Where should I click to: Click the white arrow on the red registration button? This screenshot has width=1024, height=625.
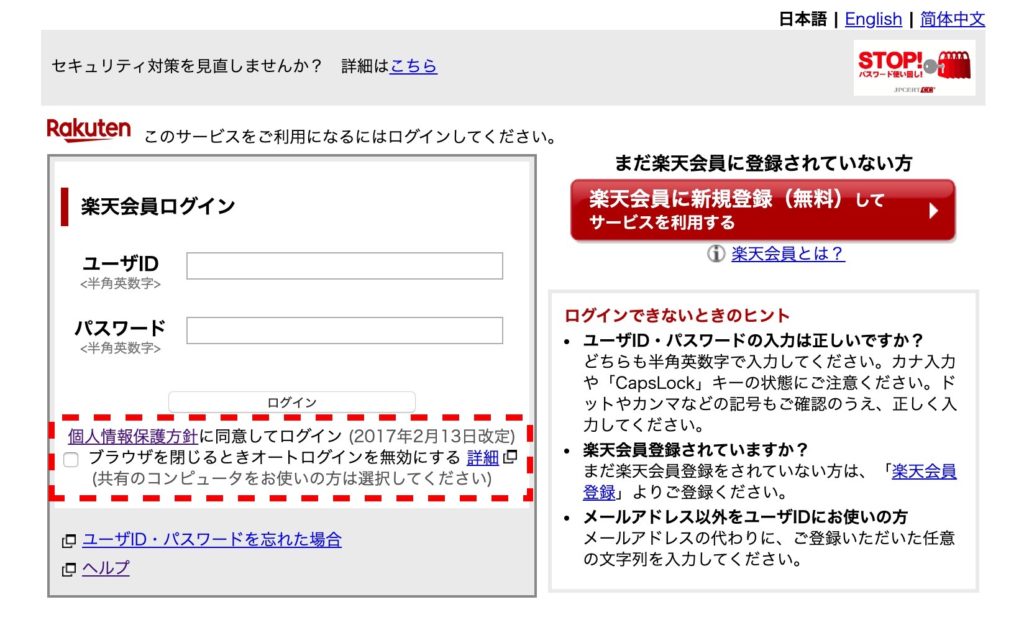[932, 211]
